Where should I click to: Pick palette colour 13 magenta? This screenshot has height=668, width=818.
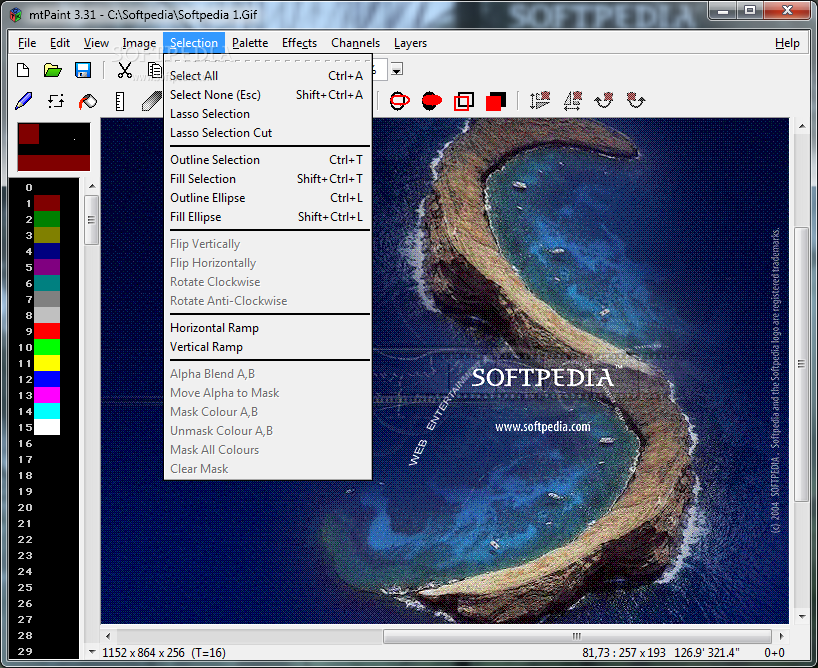[x=47, y=395]
